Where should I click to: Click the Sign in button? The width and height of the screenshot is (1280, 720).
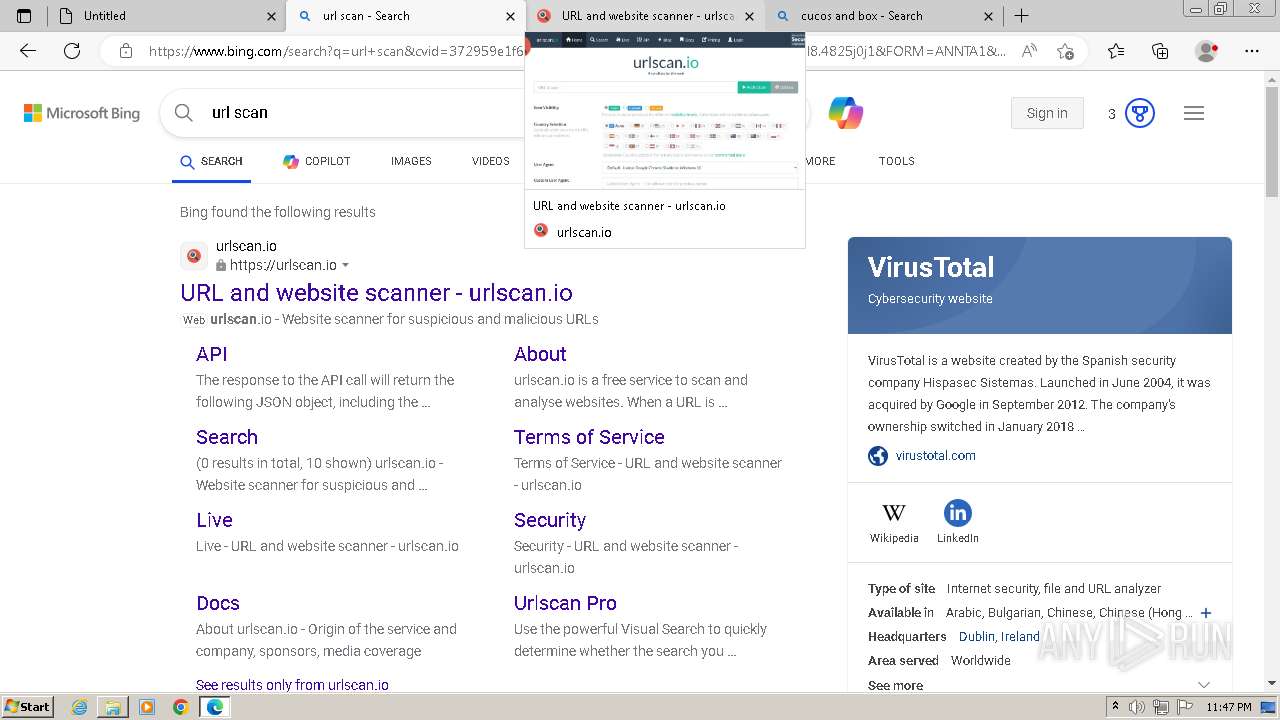(x=1047, y=113)
